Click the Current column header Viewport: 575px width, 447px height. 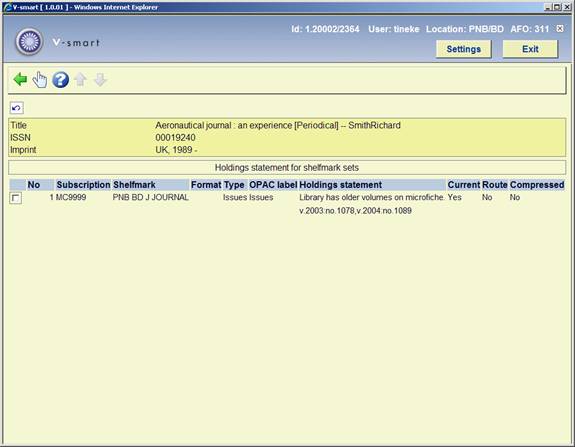[464, 185]
